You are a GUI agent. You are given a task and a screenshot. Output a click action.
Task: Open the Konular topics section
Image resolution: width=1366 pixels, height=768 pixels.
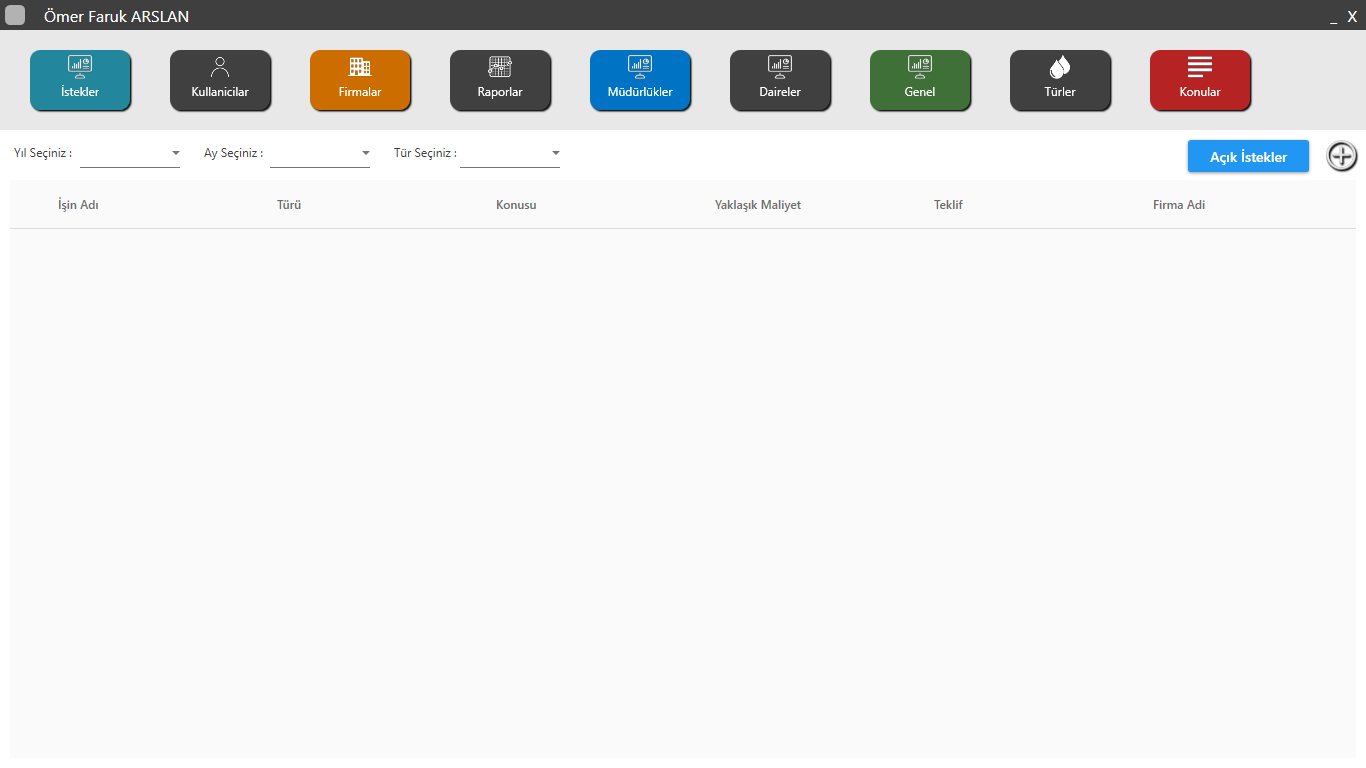coord(1200,80)
